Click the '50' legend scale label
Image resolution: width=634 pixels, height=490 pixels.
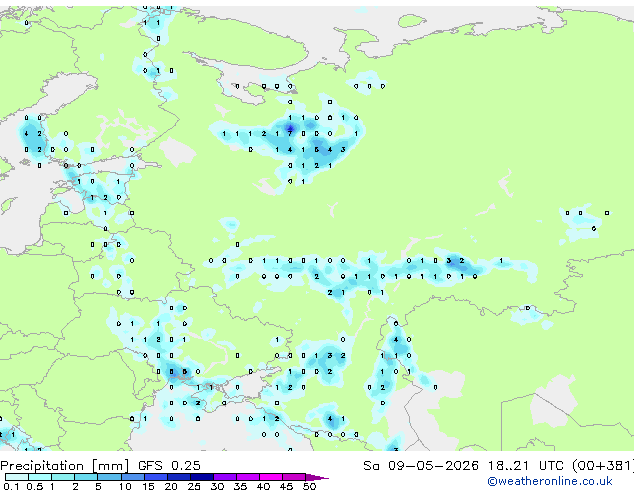tap(309, 486)
